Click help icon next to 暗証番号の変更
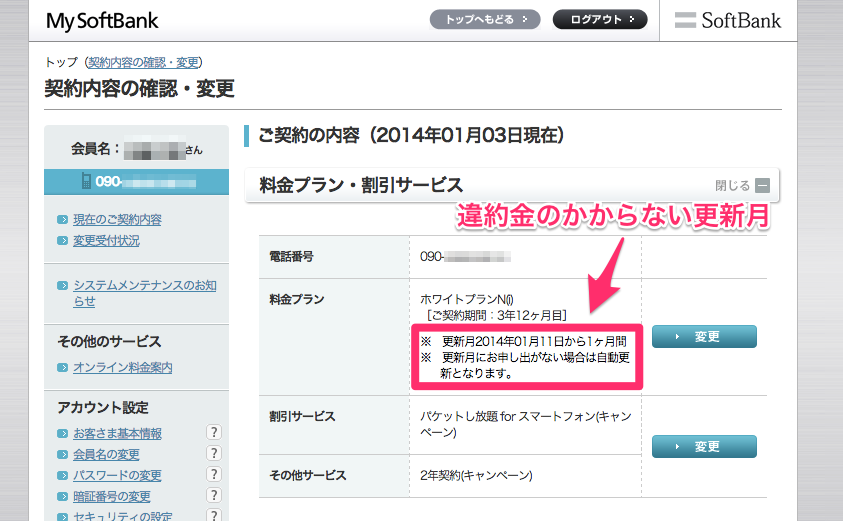This screenshot has height=521, width=843. pos(214,495)
